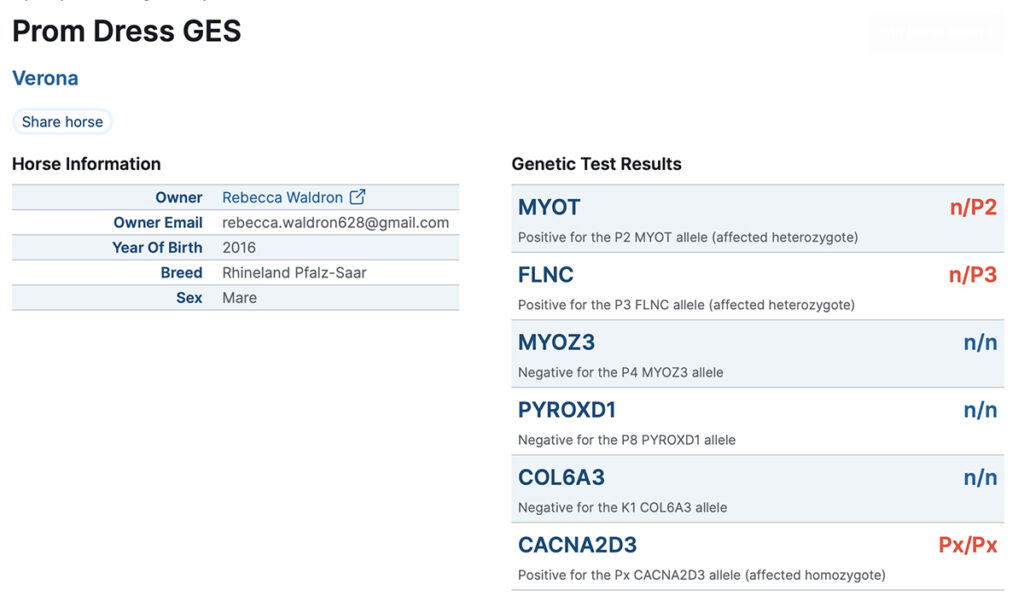Click the n/n result in PYROXD1 row
The height and width of the screenshot is (608, 1024).
point(980,410)
